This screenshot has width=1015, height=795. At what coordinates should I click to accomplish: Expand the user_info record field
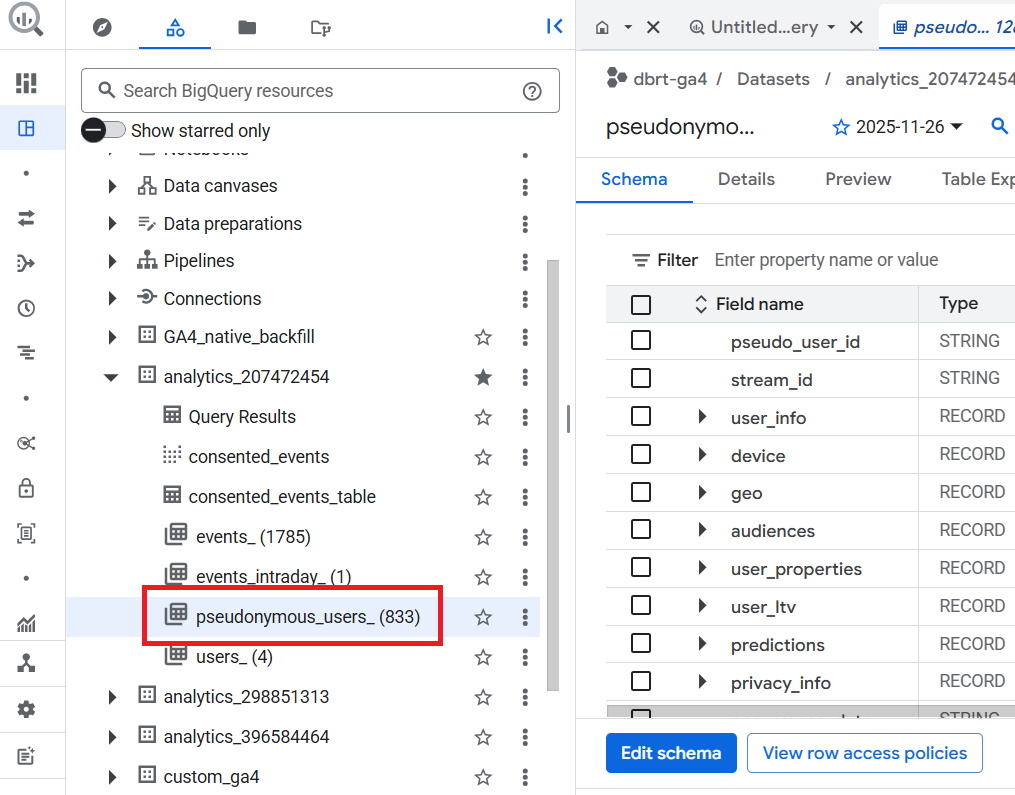702,417
